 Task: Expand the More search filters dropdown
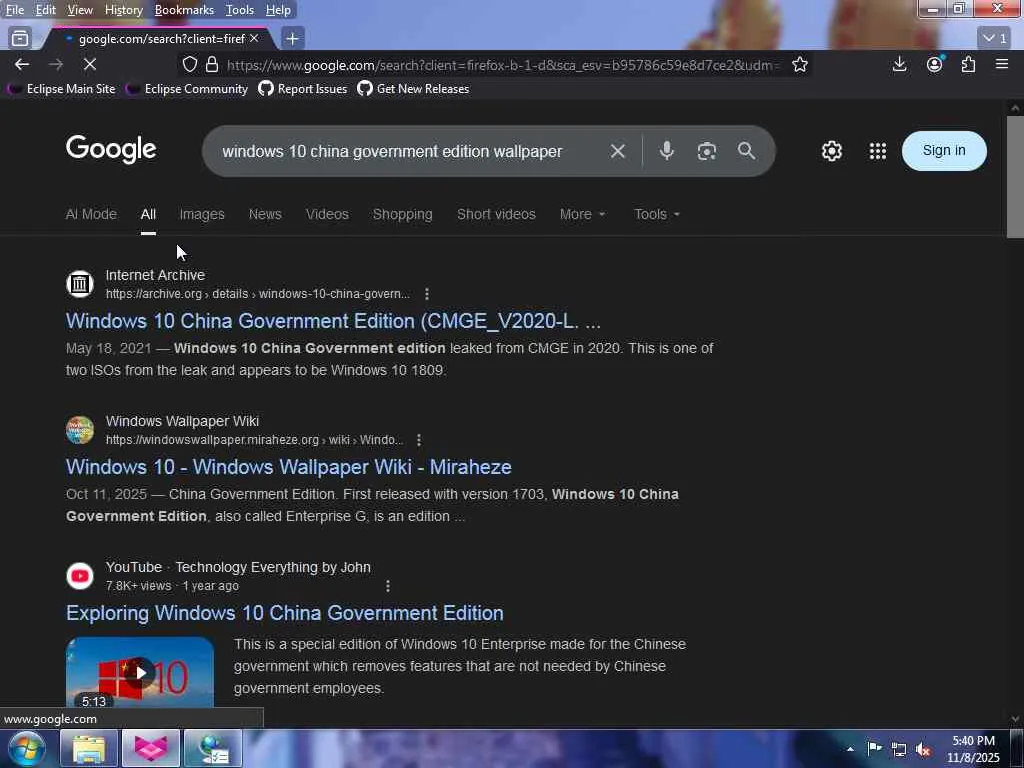click(583, 214)
